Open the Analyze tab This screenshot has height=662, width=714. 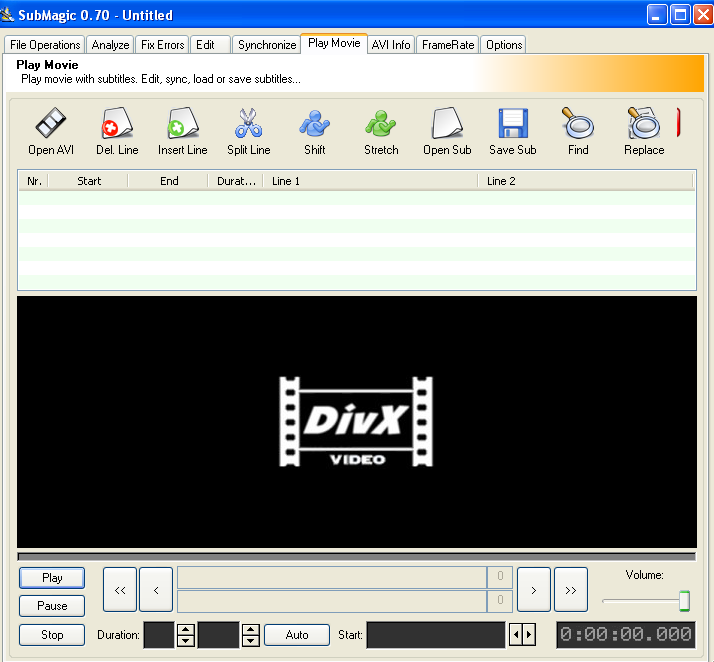pos(110,45)
